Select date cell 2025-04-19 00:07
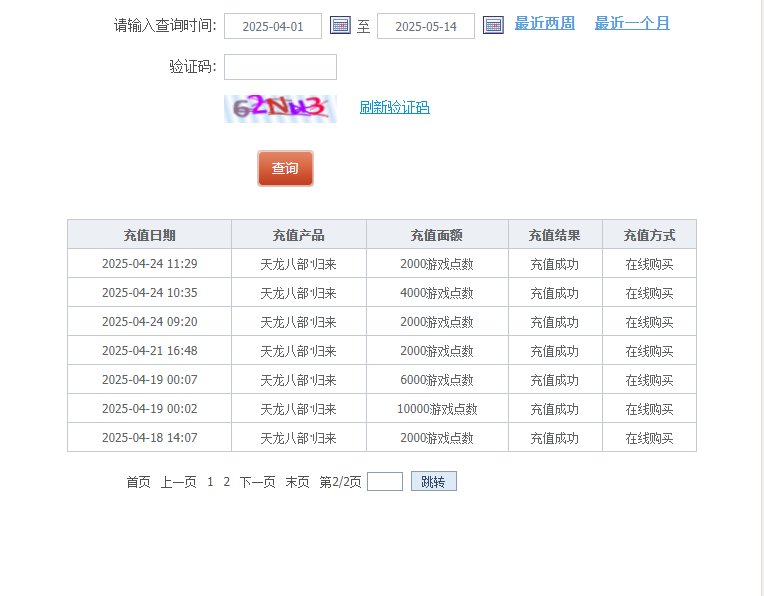This screenshot has width=764, height=596. pos(150,380)
